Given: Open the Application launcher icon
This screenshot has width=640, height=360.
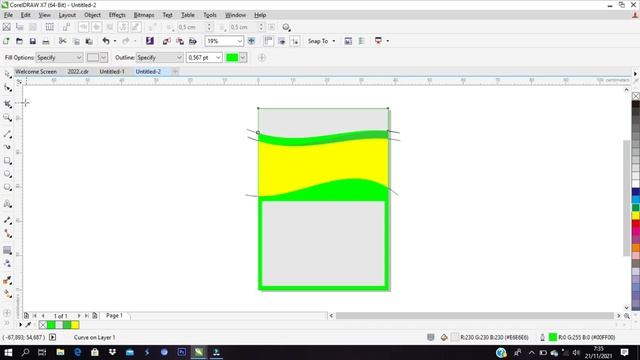Looking at the screenshot, I should [378, 41].
